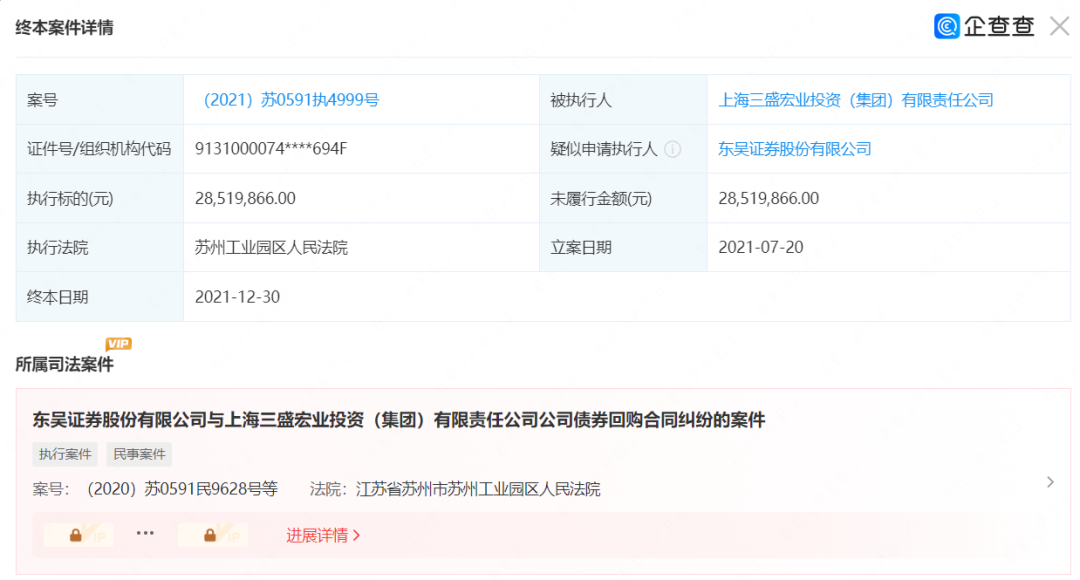Viewport: 1080px width, 580px height.
Task: Open 东吴证券股份有限公司 link
Action: coord(794,149)
